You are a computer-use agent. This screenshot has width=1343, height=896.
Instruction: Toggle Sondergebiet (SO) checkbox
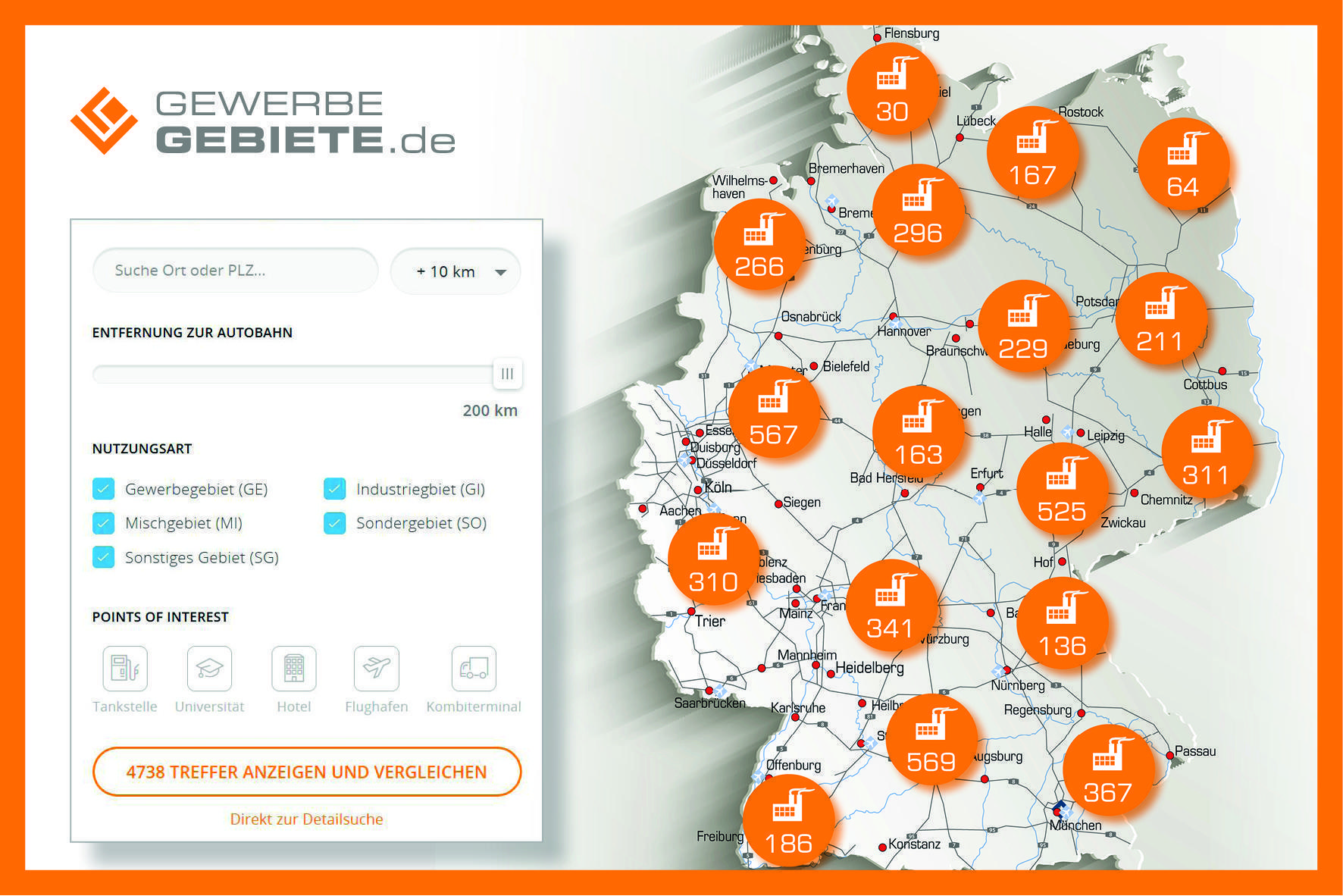334,523
